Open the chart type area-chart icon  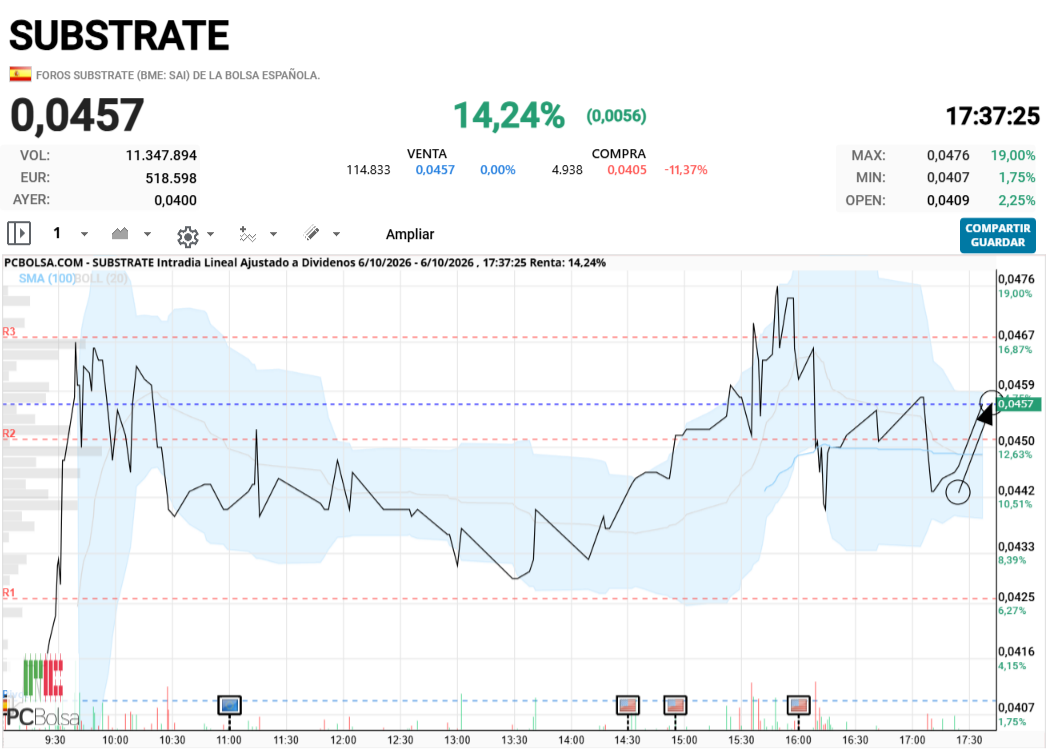tap(120, 234)
